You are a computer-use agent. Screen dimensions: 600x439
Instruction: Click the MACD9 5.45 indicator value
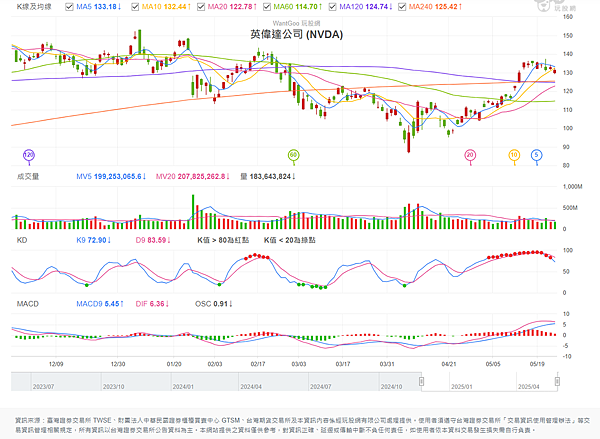pyautogui.click(x=100, y=304)
